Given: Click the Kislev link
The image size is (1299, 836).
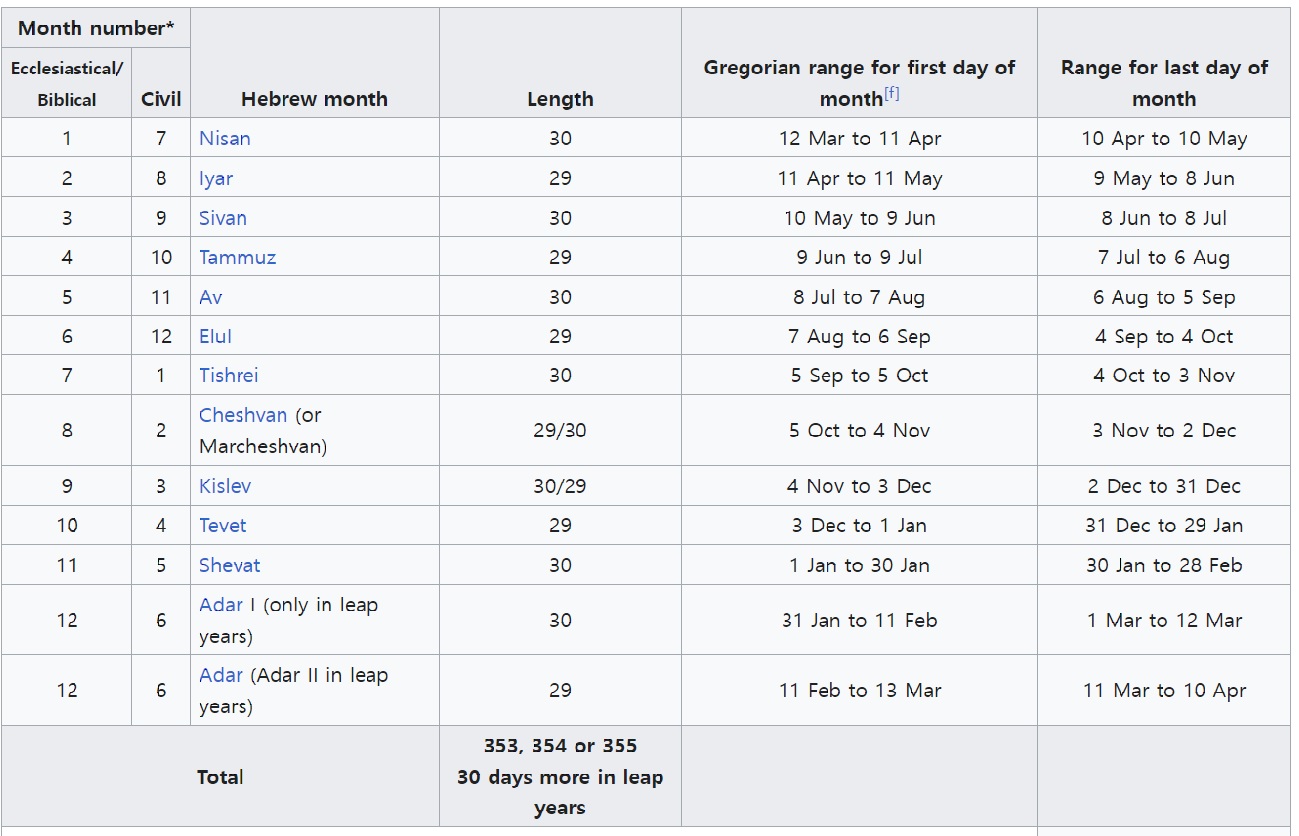Looking at the screenshot, I should coord(225,486).
